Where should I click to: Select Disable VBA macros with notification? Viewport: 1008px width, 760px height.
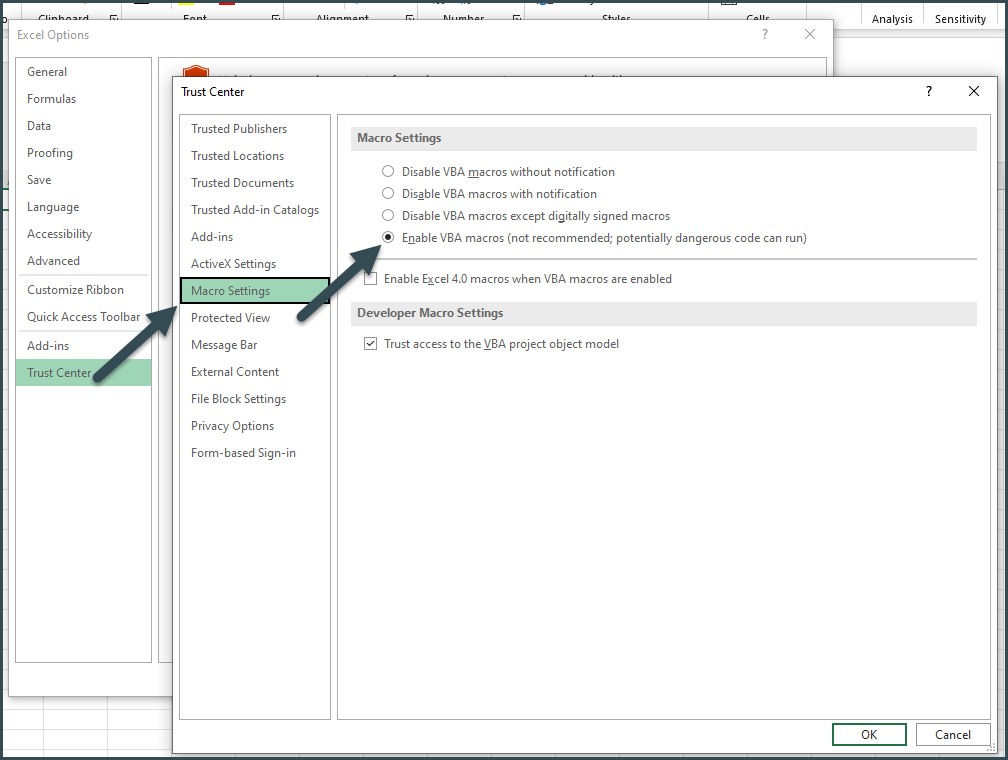[388, 193]
